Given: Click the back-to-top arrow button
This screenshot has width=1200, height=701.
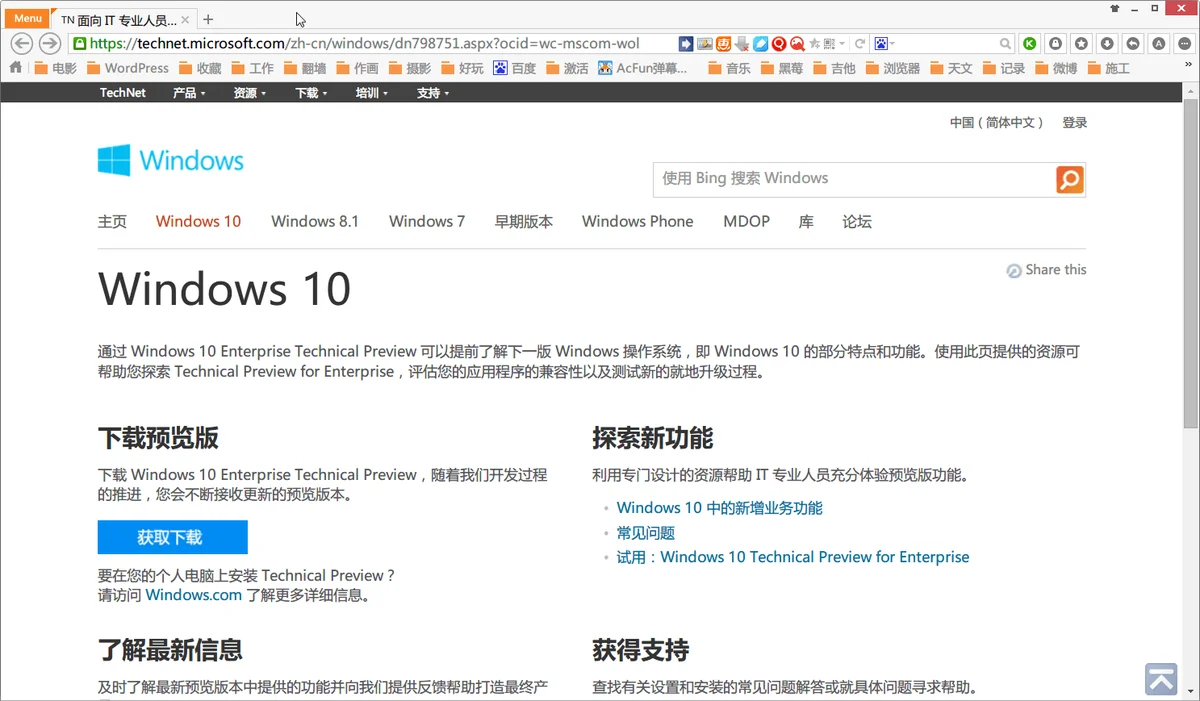Looking at the screenshot, I should [1161, 679].
